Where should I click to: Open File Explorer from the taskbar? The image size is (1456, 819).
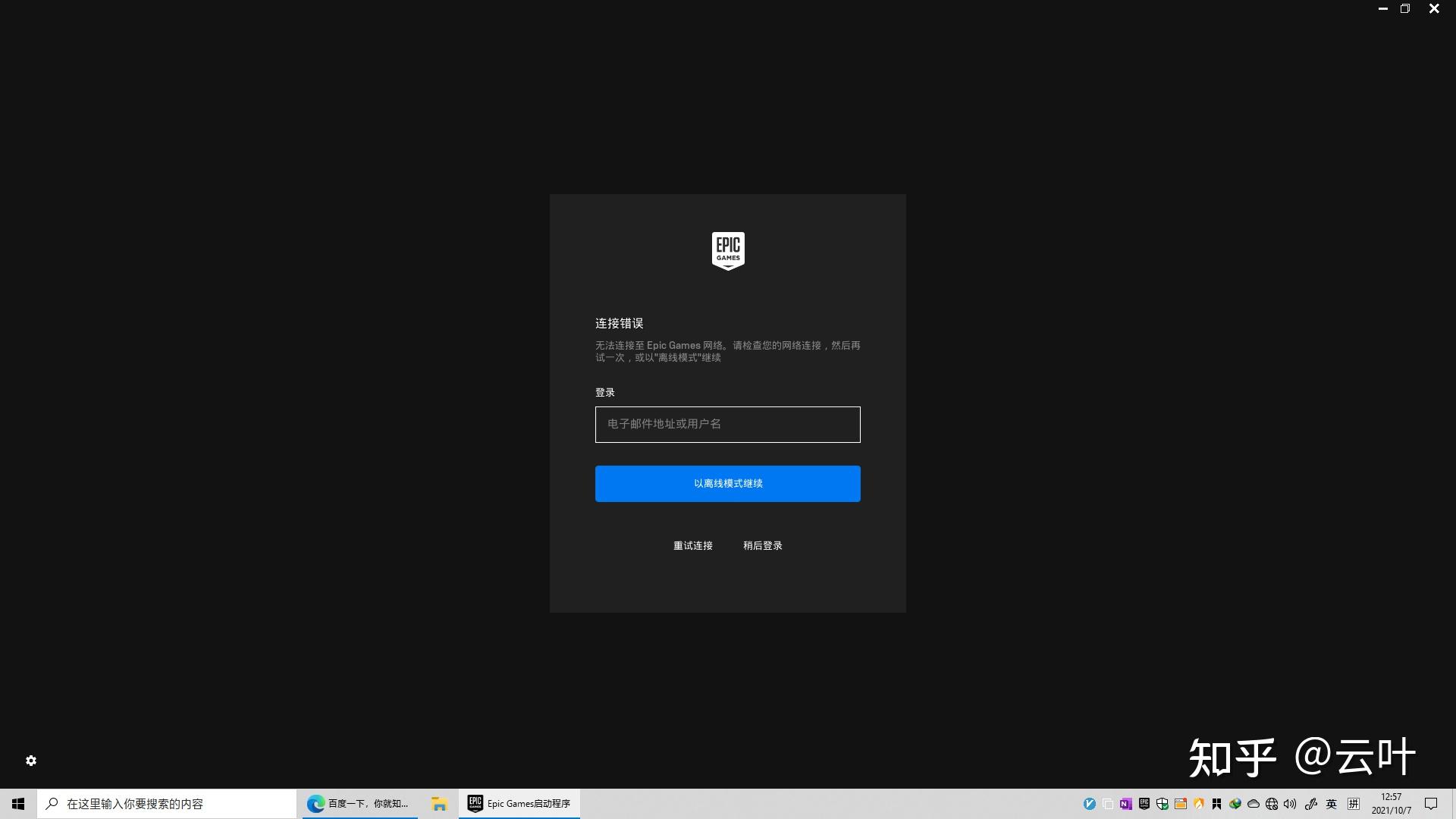click(439, 804)
